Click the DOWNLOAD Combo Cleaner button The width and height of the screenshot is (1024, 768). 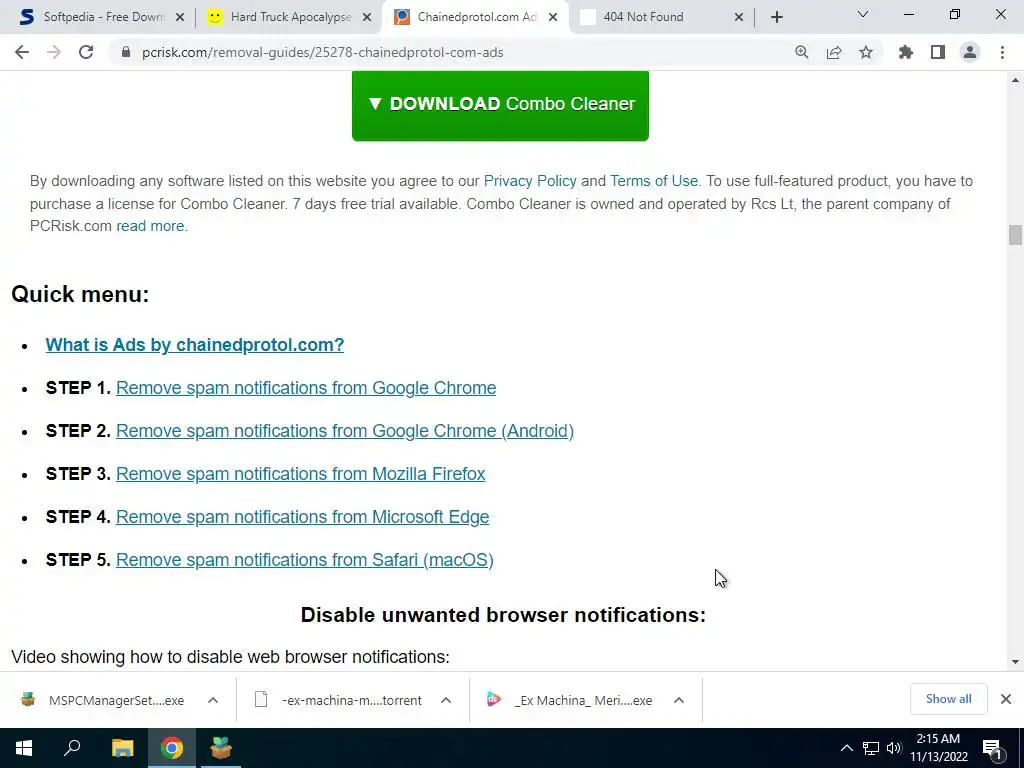pos(500,105)
